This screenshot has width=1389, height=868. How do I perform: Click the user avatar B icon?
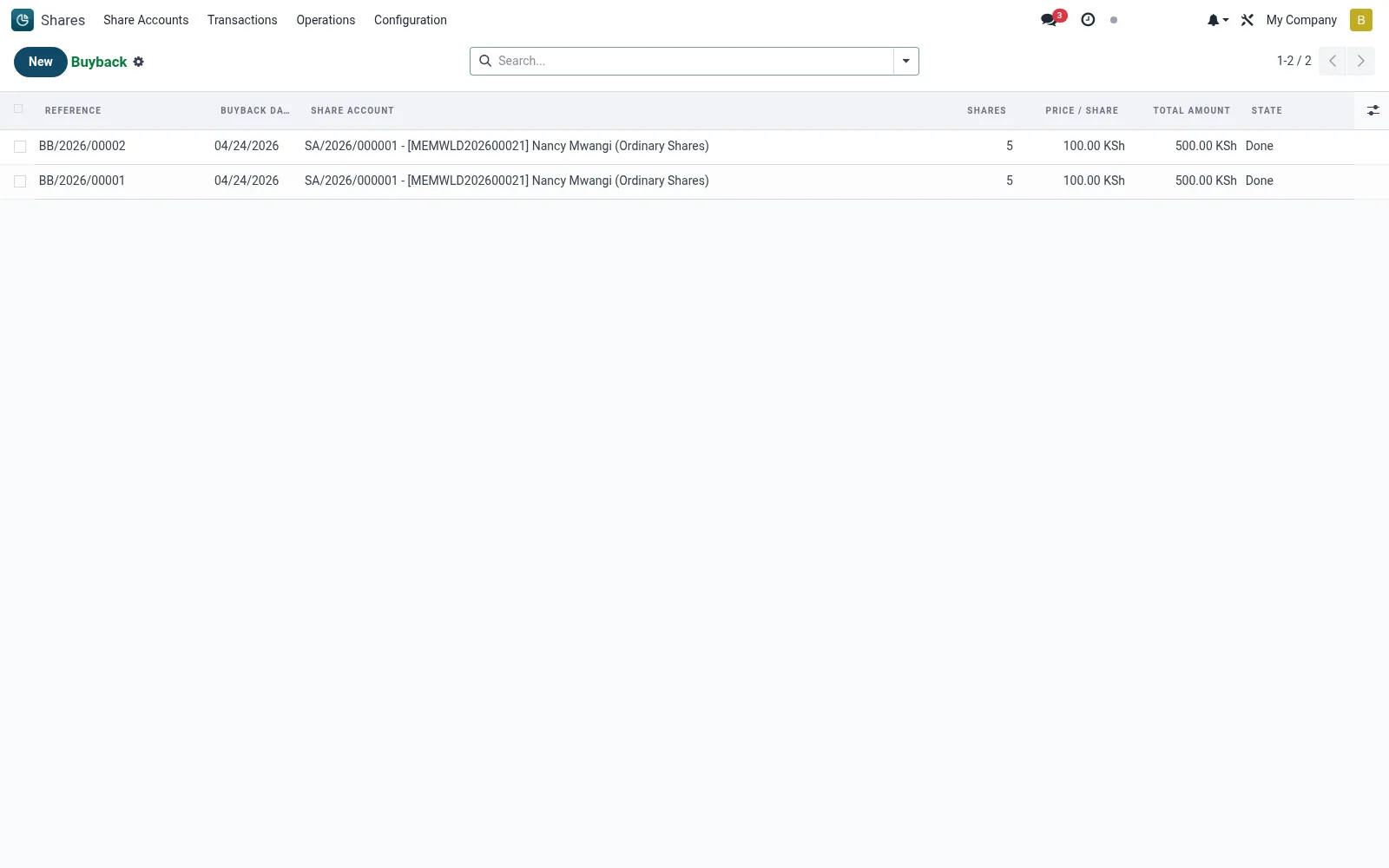[1361, 20]
